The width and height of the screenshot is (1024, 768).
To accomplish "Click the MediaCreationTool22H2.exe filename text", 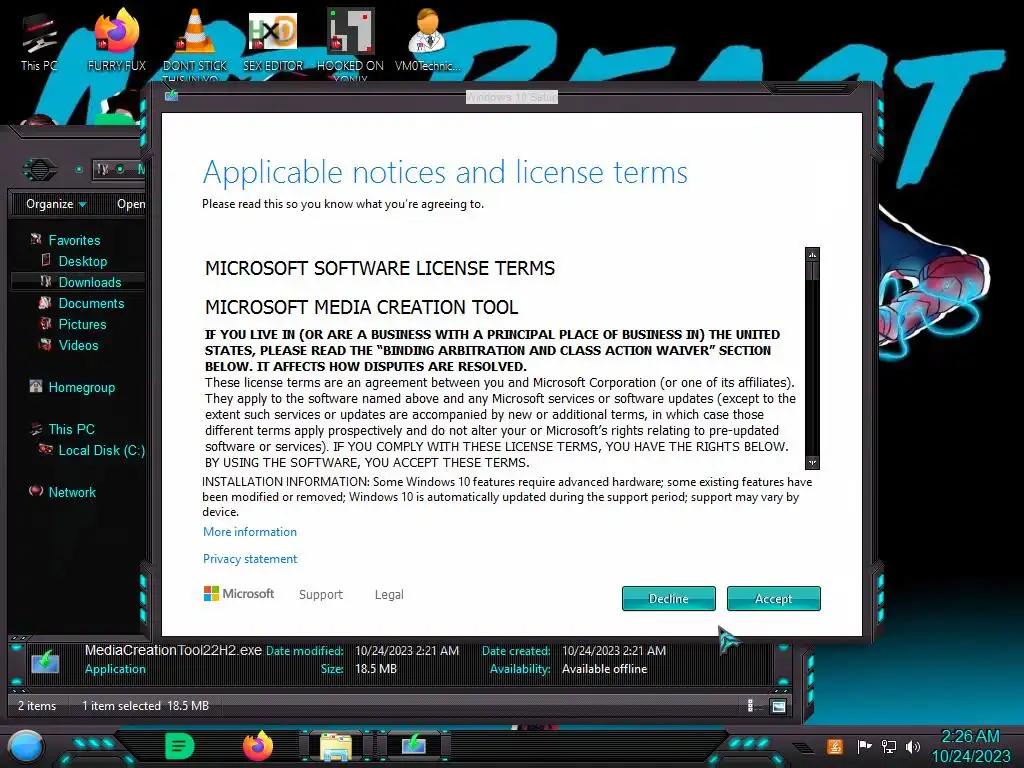I will 173,650.
